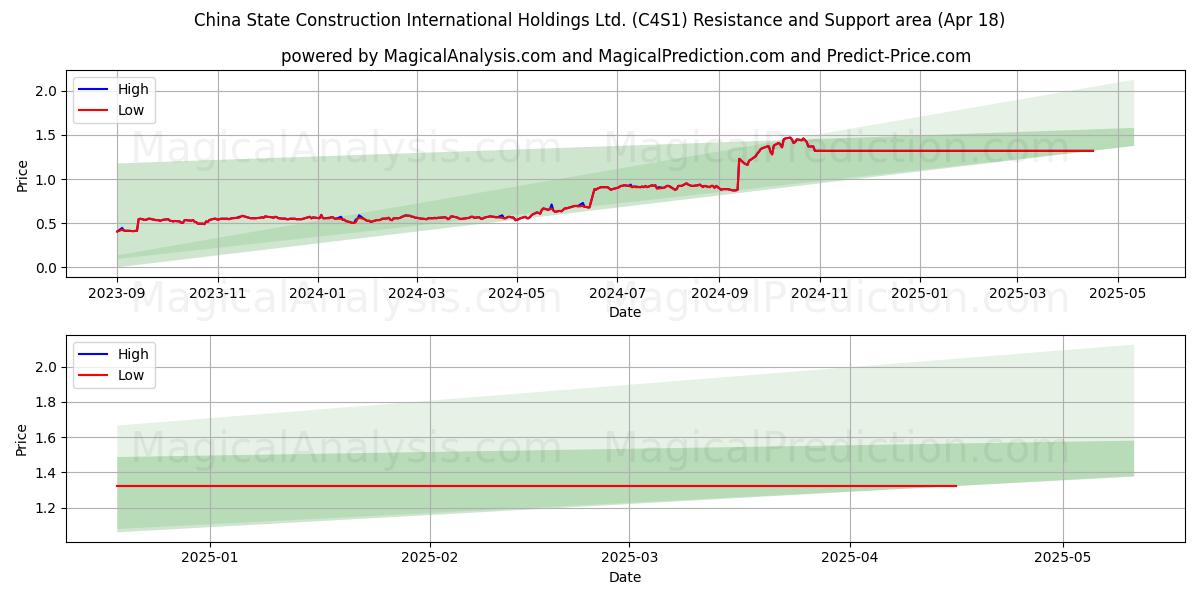Click the 2024-01 tick label on the top chart
Viewport: 1200px width, 600px height.
[x=318, y=295]
